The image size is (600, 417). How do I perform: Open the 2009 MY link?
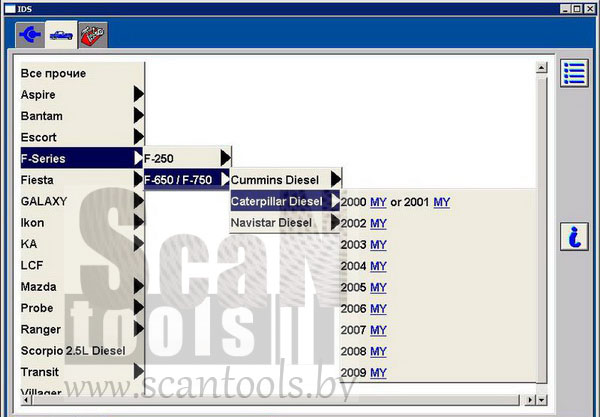pos(378,373)
